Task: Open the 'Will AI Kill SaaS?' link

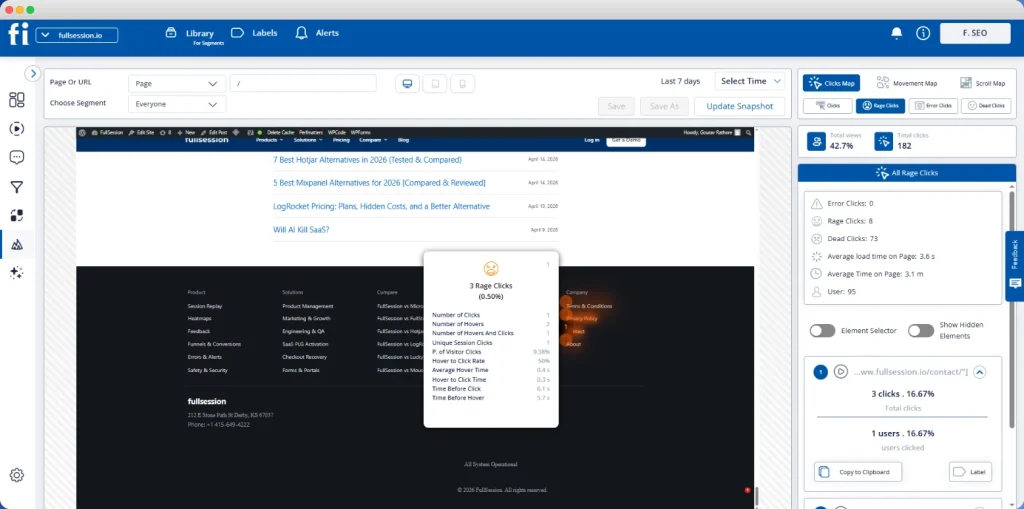Action: 301,229
